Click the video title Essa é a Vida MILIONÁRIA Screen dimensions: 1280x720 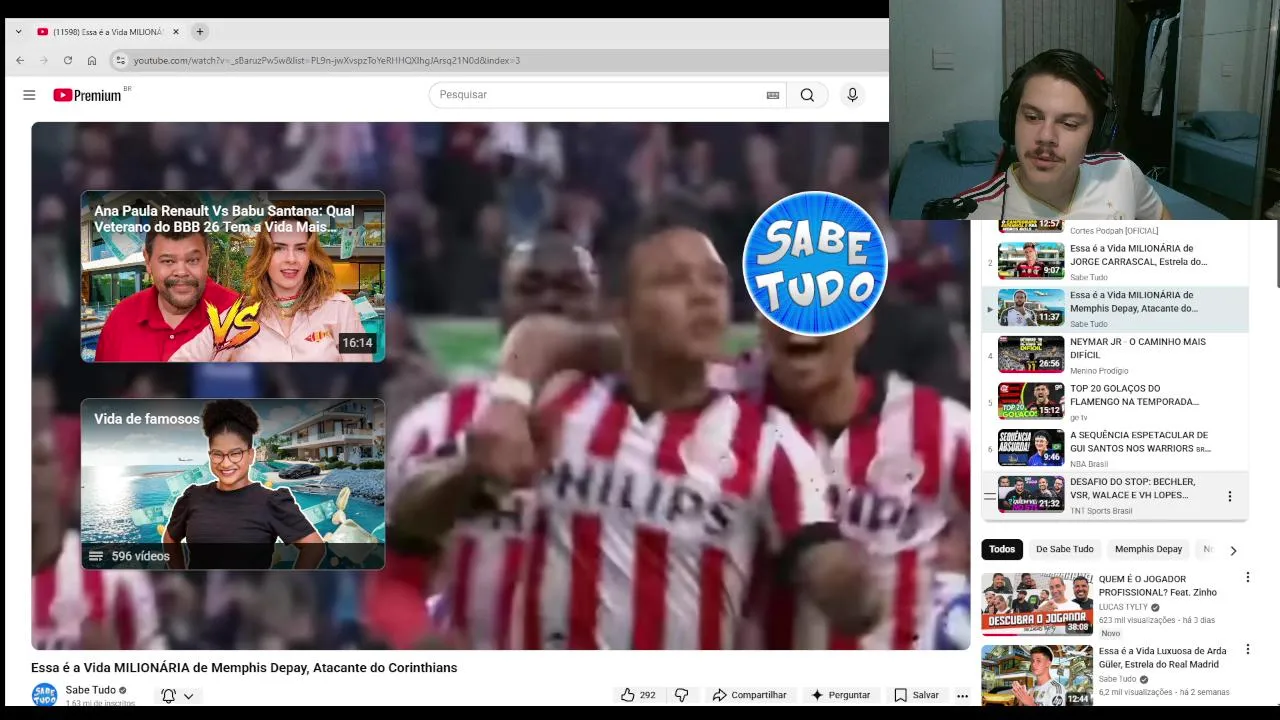[244, 668]
